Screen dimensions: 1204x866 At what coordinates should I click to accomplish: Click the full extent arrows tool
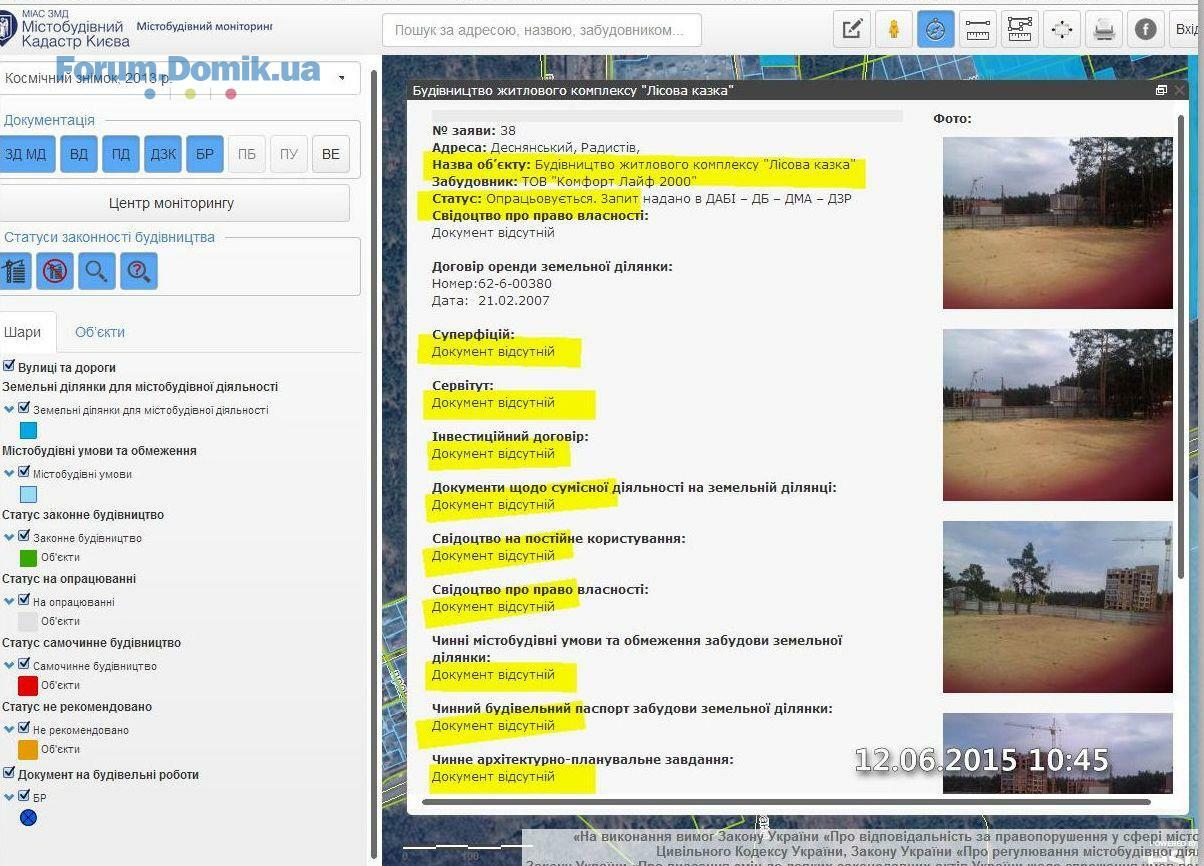point(1062,29)
